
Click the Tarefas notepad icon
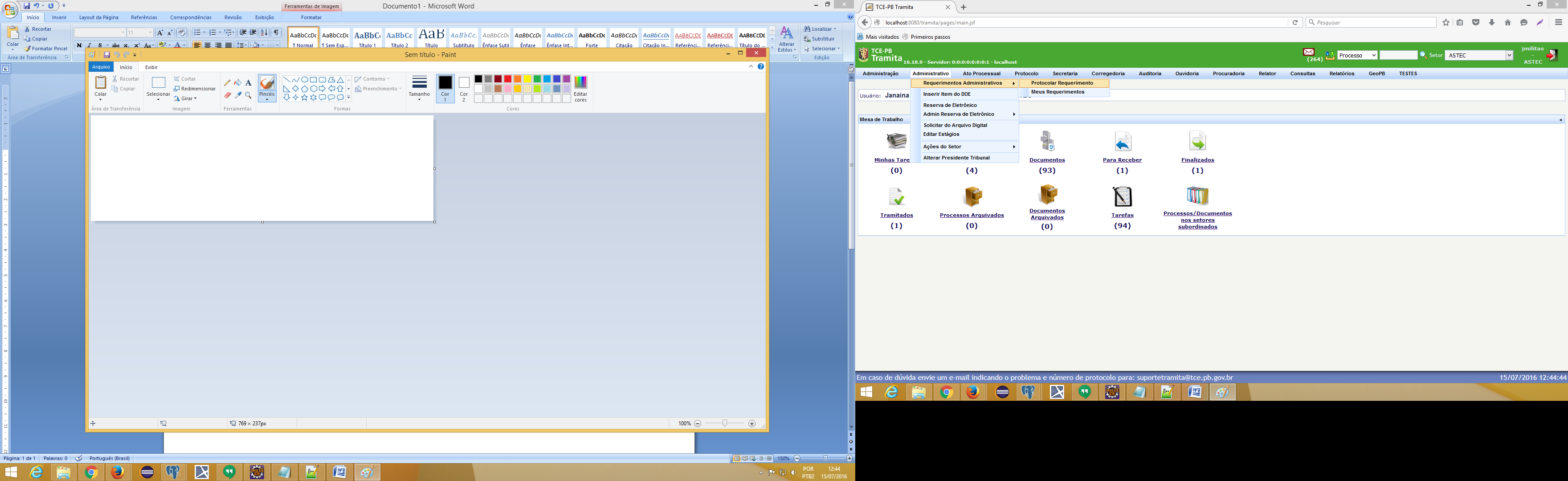1123,197
